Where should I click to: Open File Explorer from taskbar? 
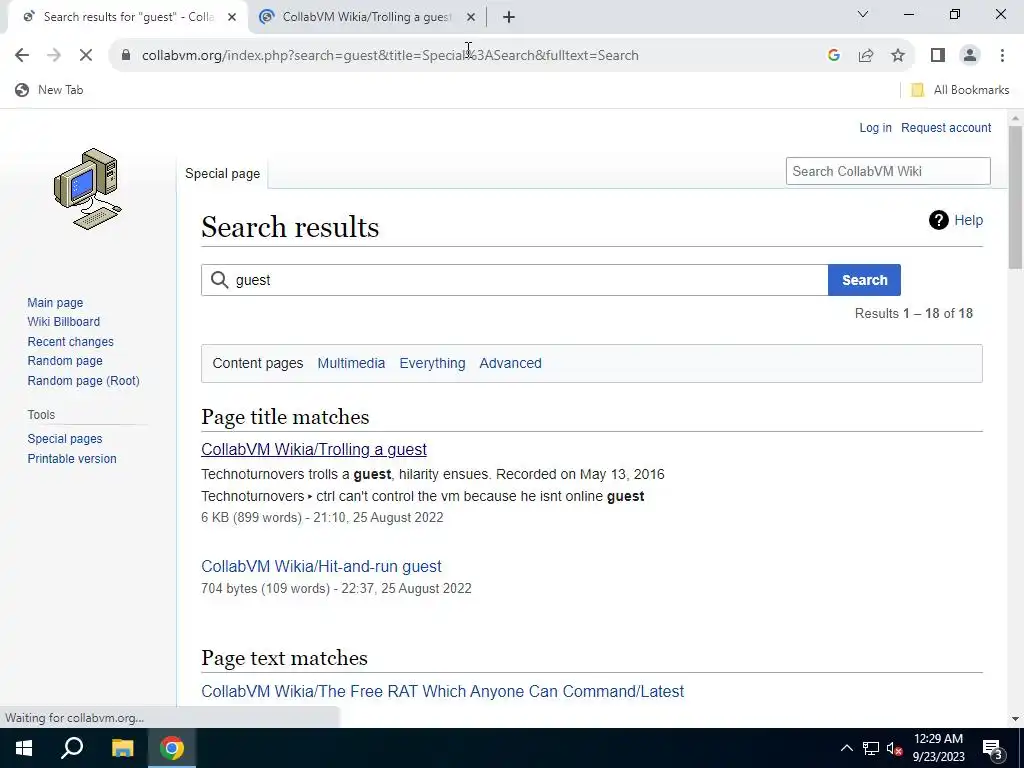point(122,748)
